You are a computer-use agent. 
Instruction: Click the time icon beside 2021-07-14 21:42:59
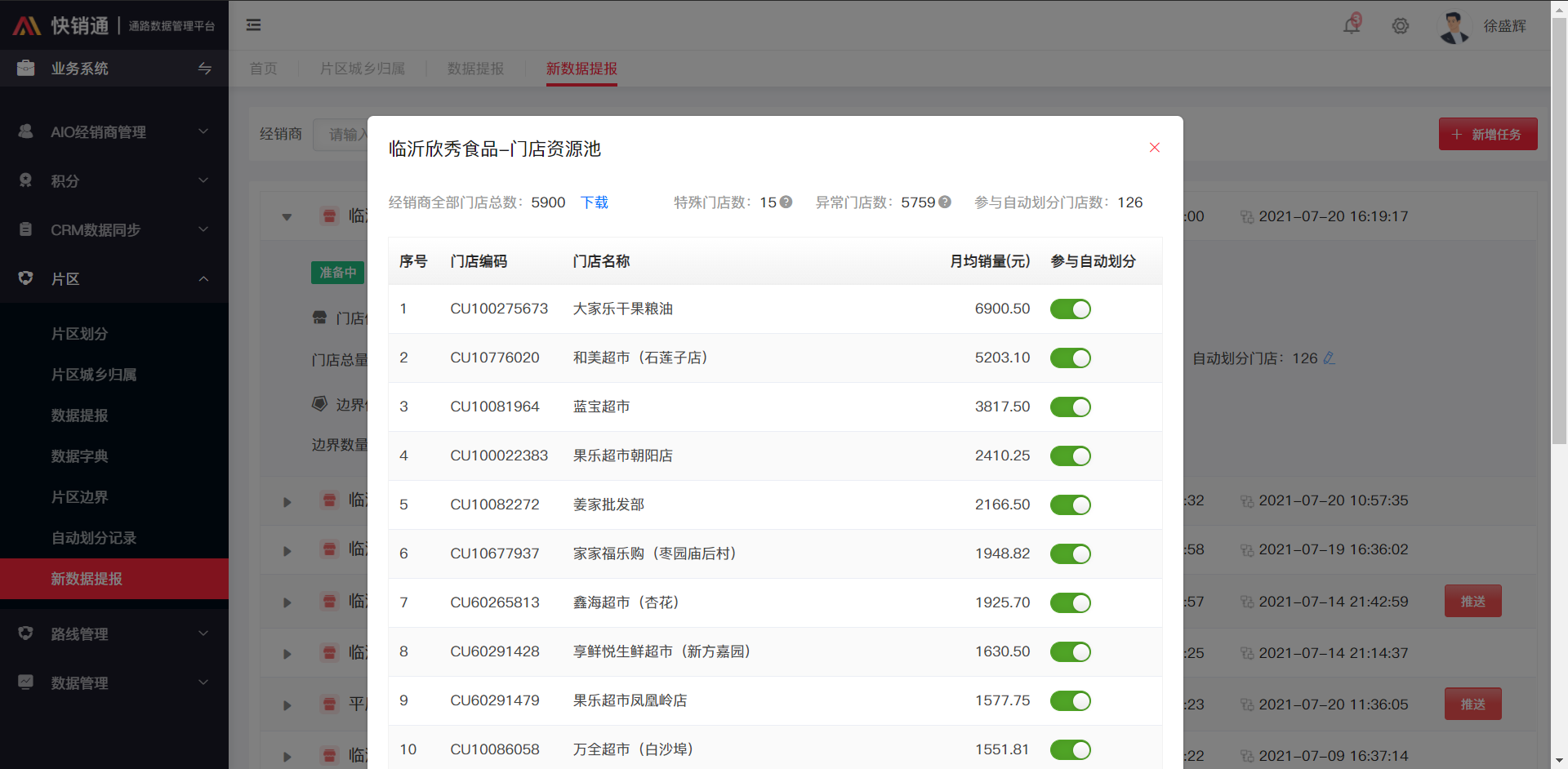point(1247,602)
